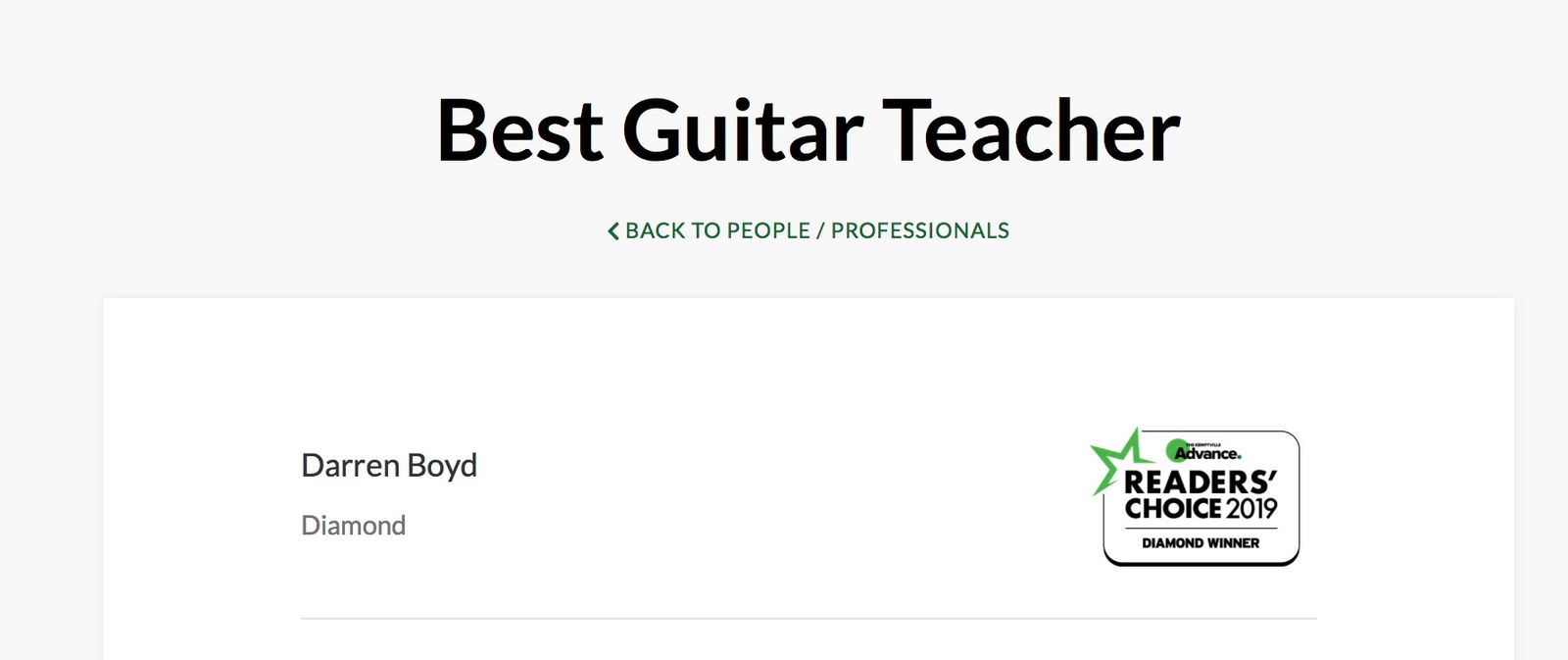Image resolution: width=1568 pixels, height=660 pixels.
Task: Go back to People / Professionals
Action: 808,231
